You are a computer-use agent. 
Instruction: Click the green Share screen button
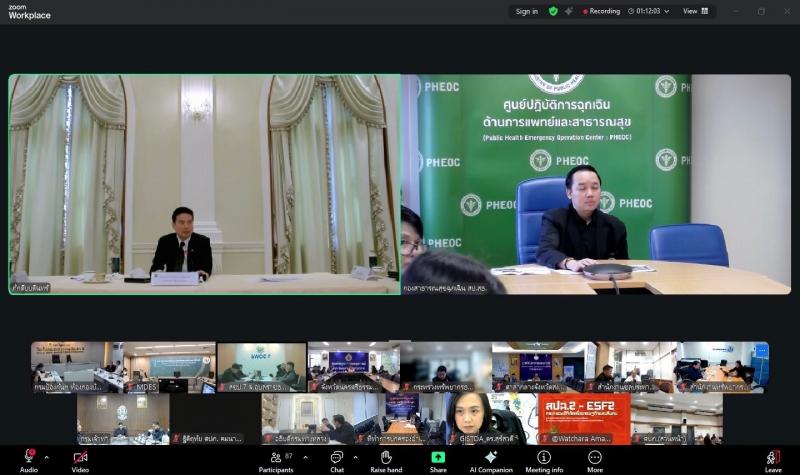coord(438,457)
